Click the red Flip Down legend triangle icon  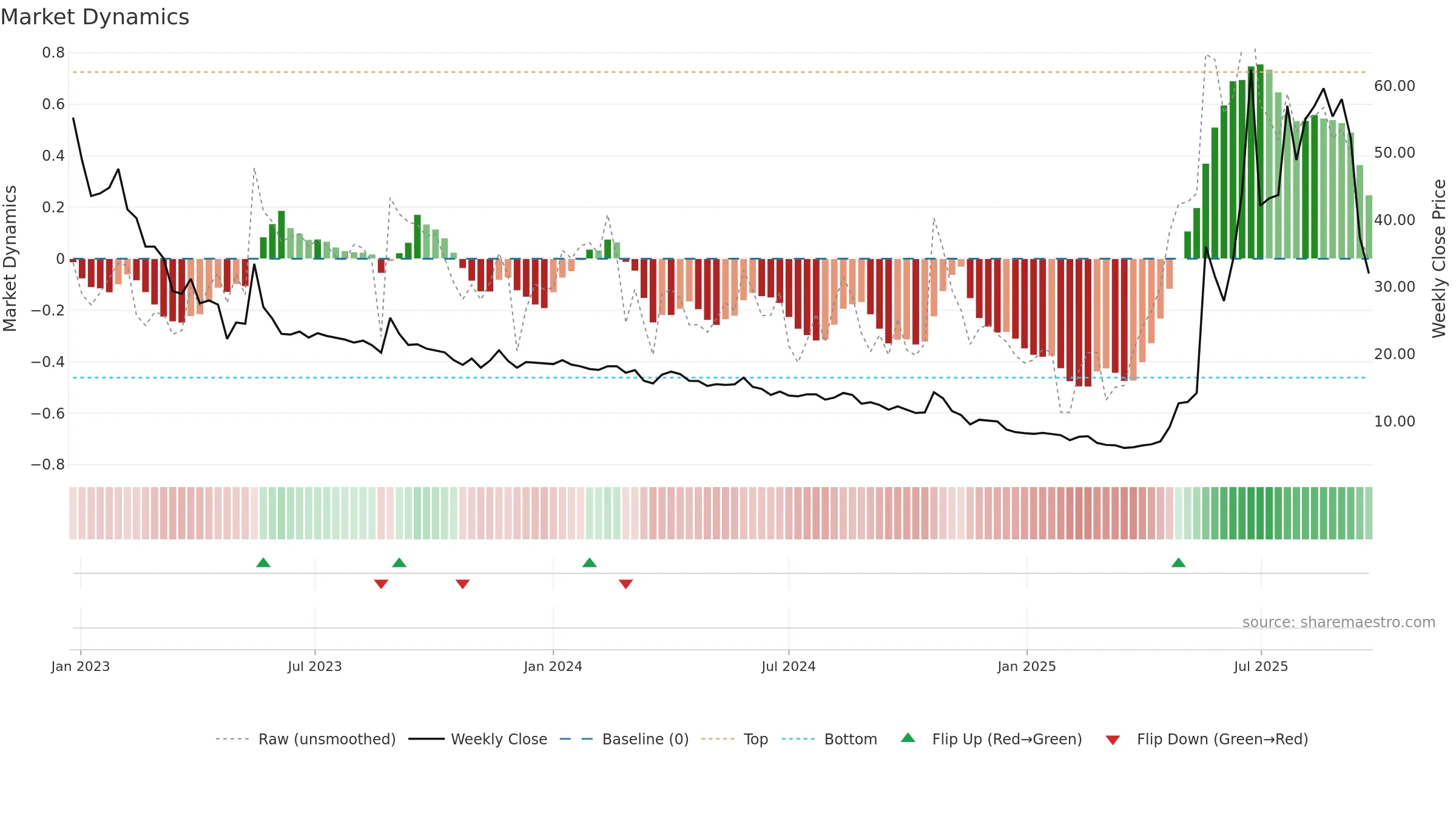click(x=1113, y=740)
